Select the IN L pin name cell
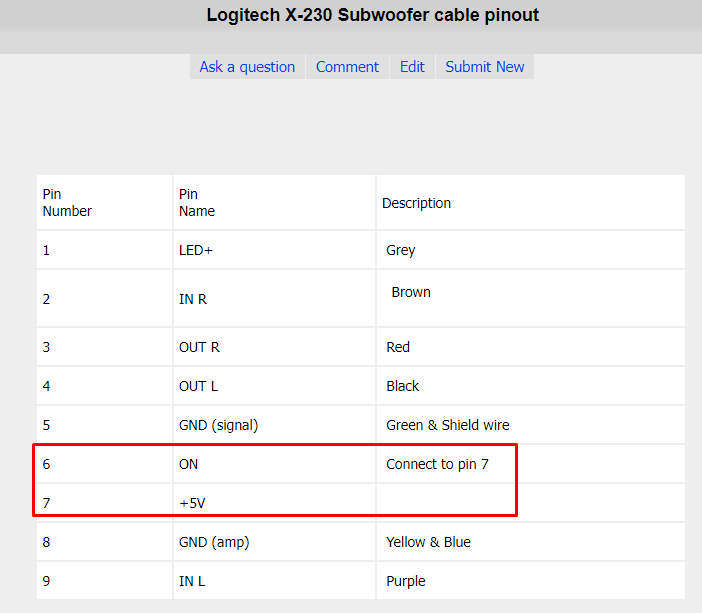702x613 pixels. [274, 581]
